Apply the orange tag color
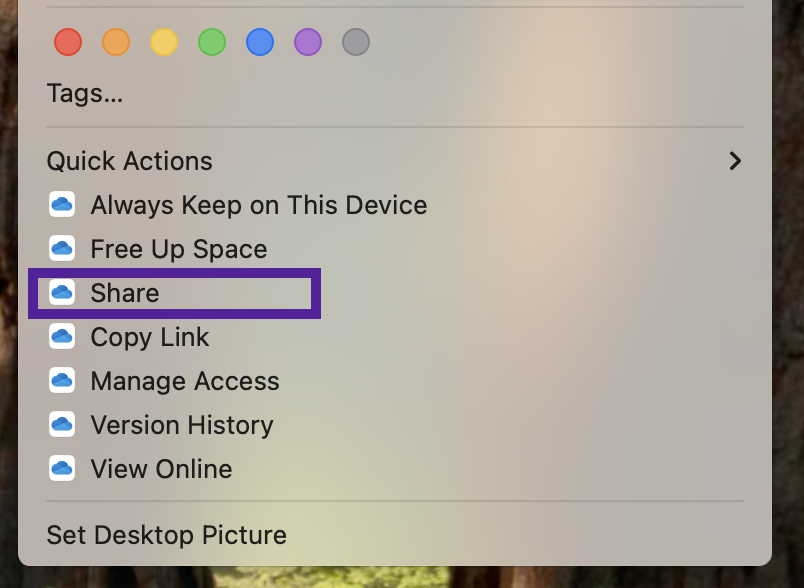 tap(116, 42)
